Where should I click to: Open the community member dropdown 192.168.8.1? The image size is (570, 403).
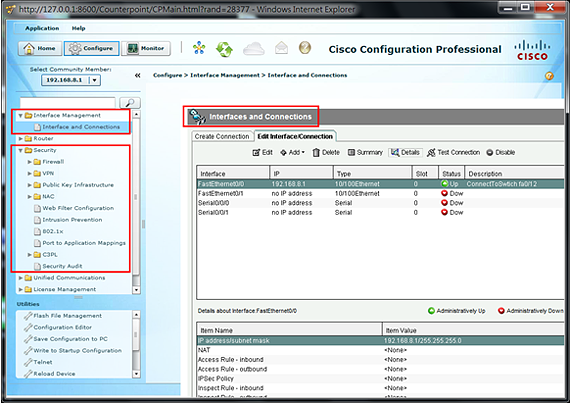coord(71,80)
